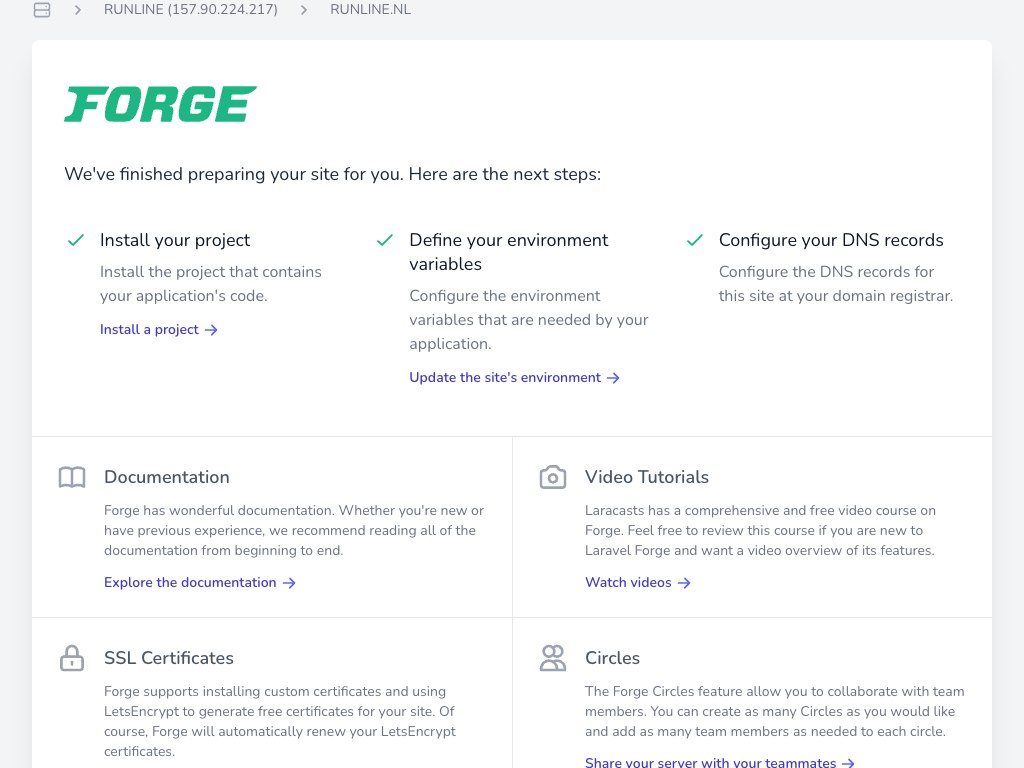Click the arrow beside Explore the documentation
Viewport: 1024px width, 768px height.
[x=289, y=583]
